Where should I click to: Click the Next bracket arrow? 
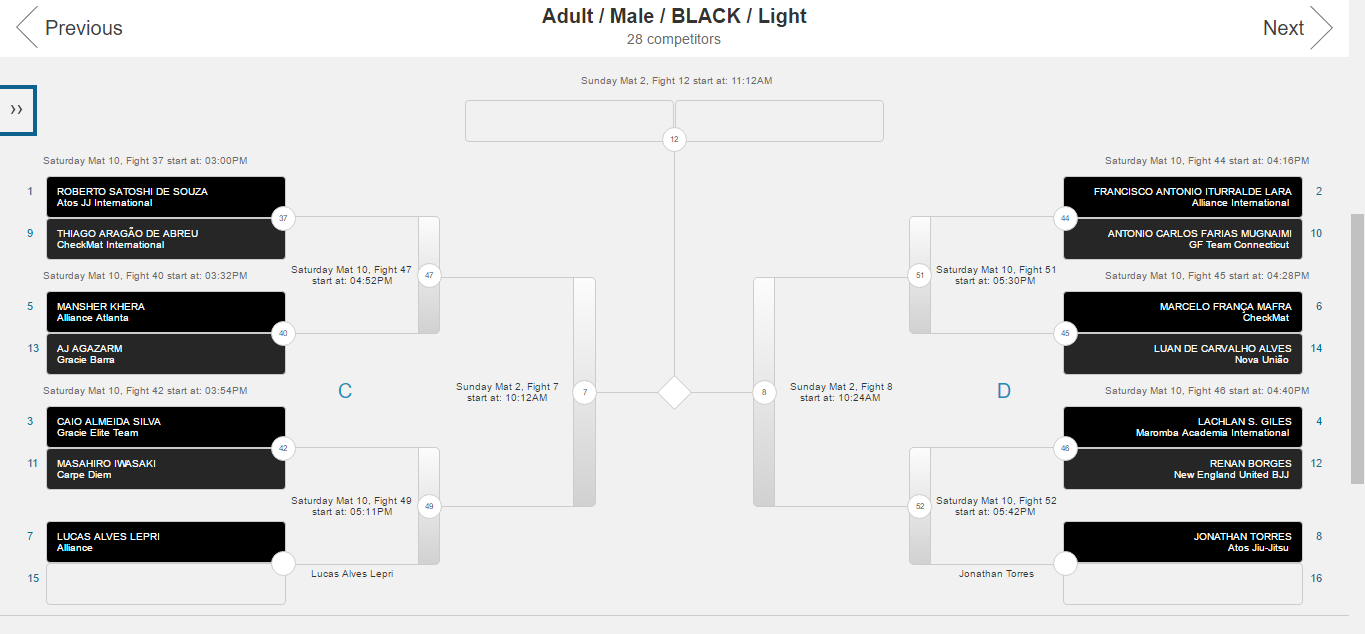1297,28
